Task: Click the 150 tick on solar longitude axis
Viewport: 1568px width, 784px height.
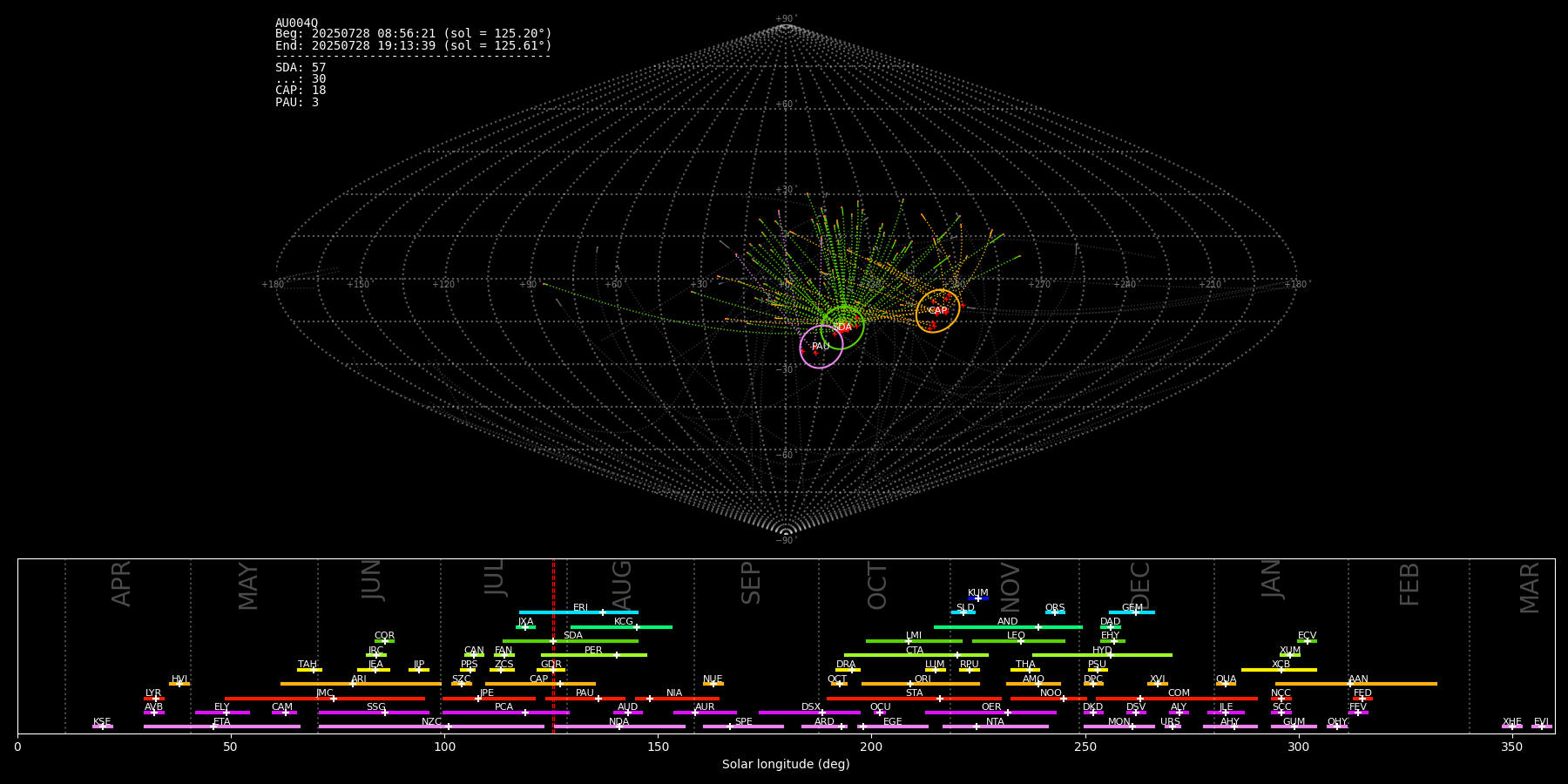Action: pyautogui.click(x=658, y=747)
